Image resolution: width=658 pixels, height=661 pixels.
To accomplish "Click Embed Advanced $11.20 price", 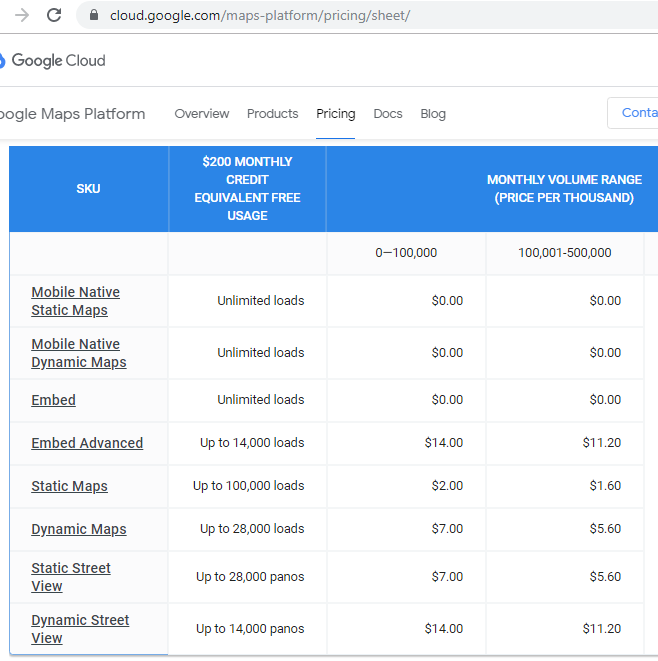I will point(602,443).
